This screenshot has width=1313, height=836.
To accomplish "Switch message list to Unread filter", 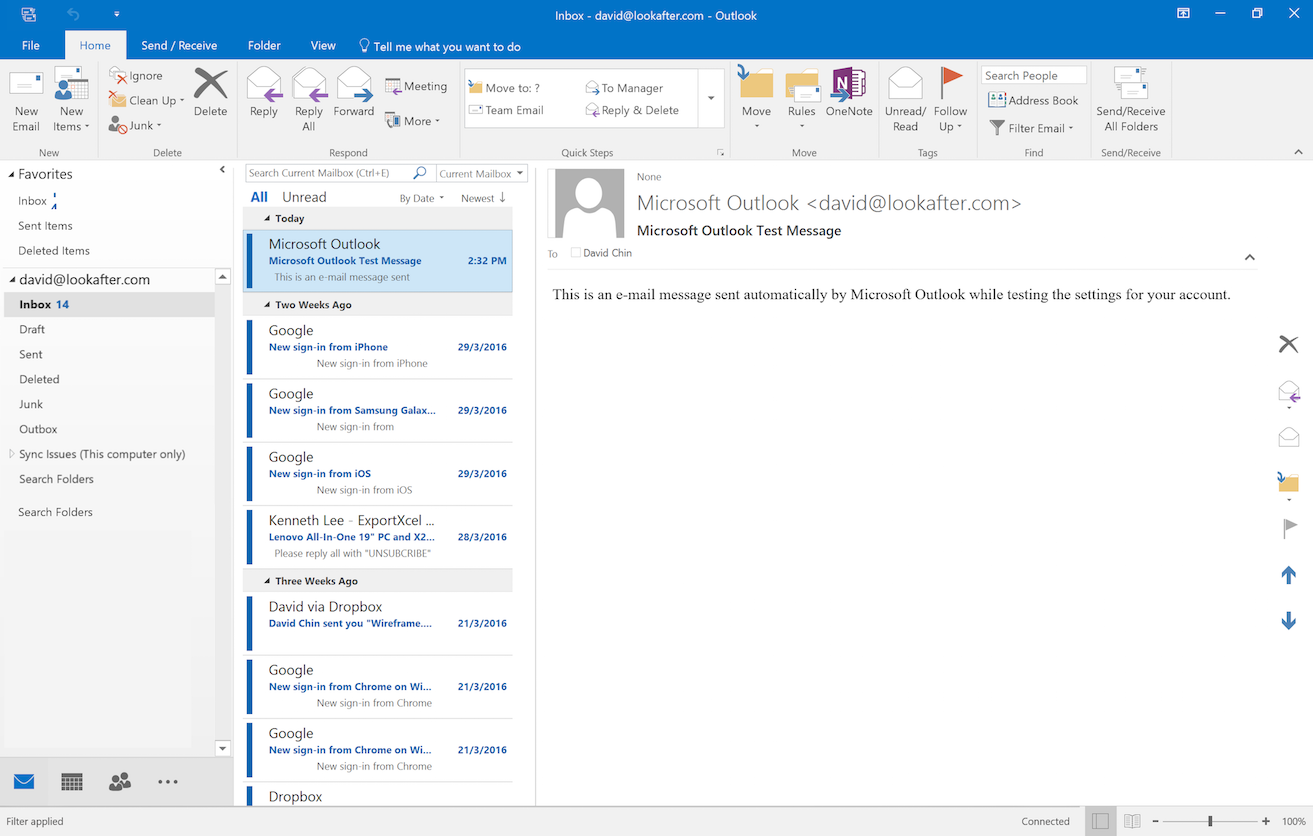I will [x=304, y=197].
